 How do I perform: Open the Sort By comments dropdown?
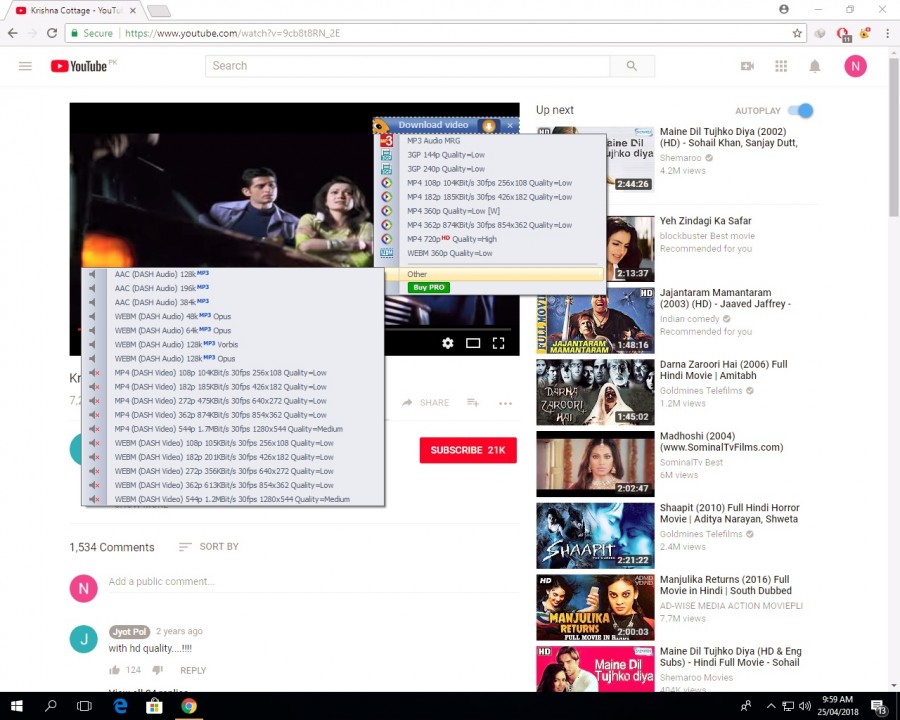point(209,547)
